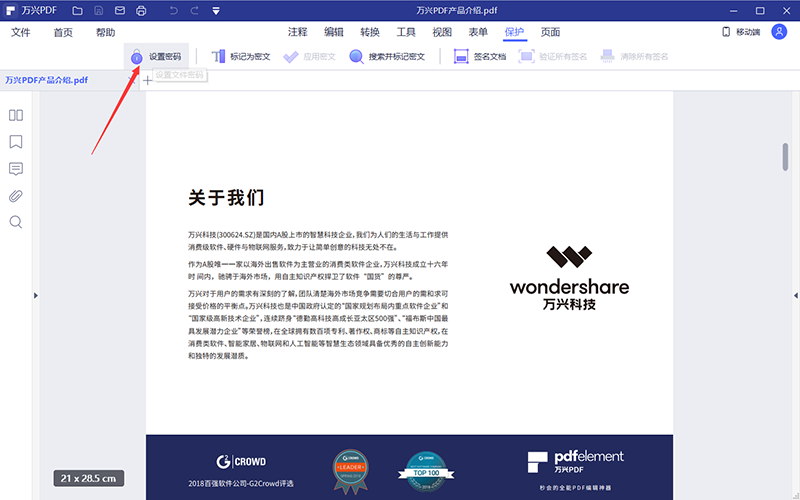The image size is (800, 500).
Task: Click the G2 CROWD logo in footer
Action: coord(241,462)
